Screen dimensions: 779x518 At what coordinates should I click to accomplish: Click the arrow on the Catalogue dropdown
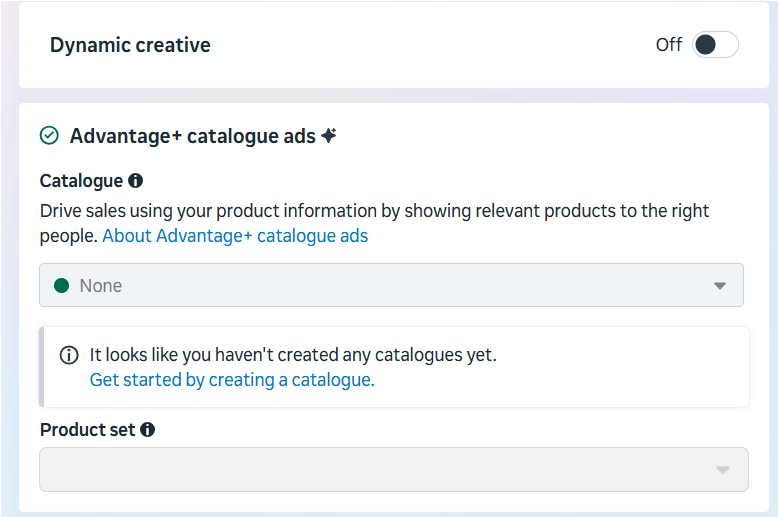[x=720, y=286]
